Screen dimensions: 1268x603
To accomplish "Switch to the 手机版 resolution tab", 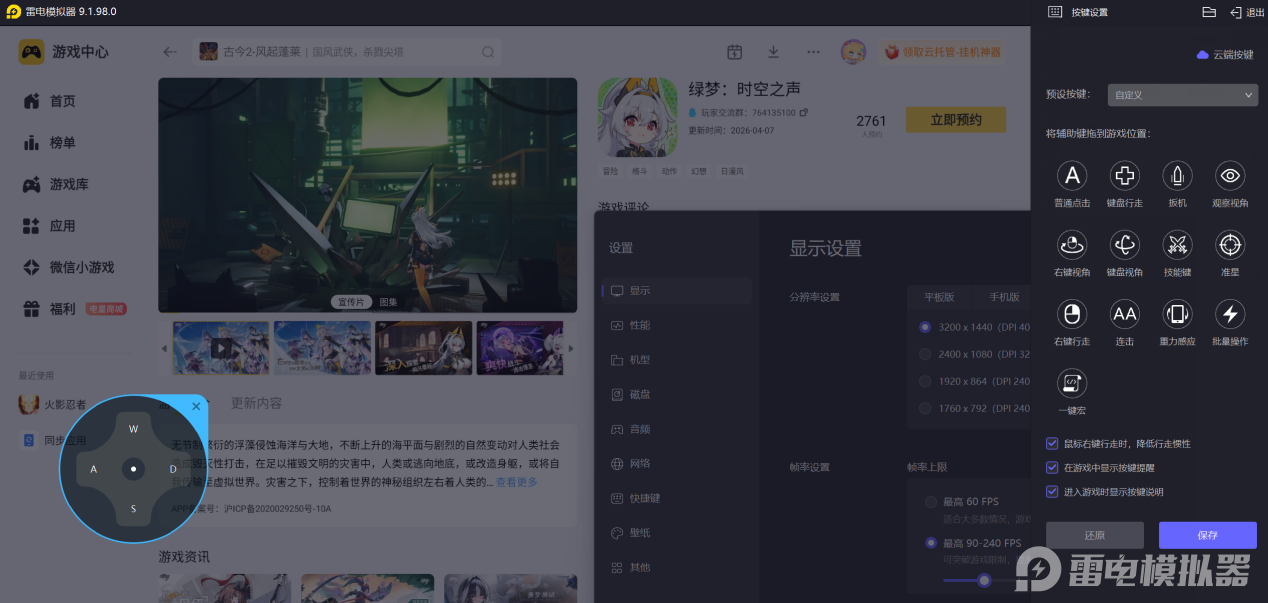I will (x=1003, y=297).
